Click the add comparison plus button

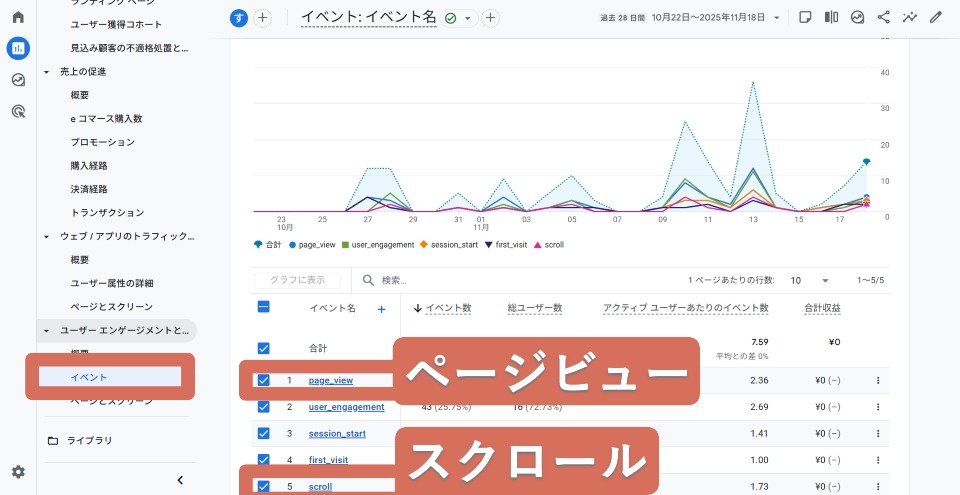[262, 18]
